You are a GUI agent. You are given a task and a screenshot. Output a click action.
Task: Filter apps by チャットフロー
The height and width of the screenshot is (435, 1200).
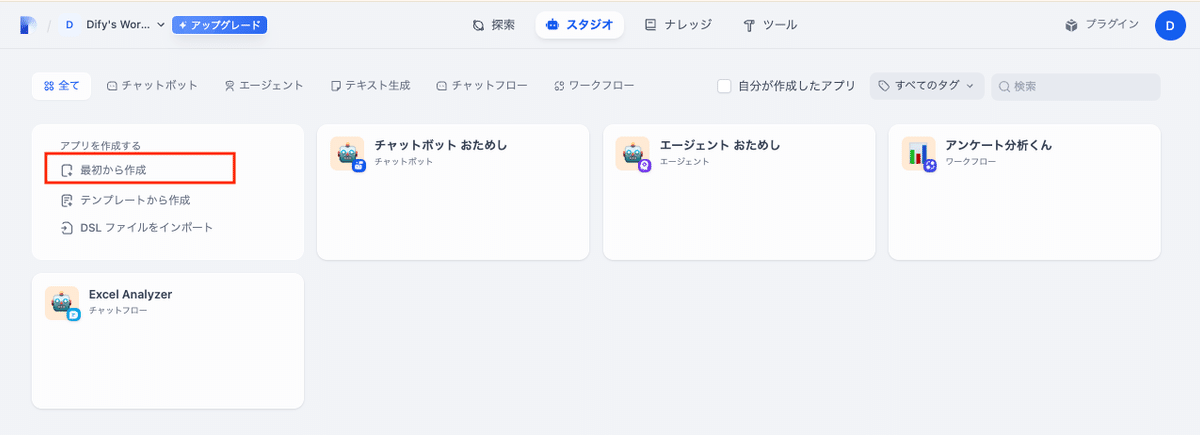(x=481, y=86)
